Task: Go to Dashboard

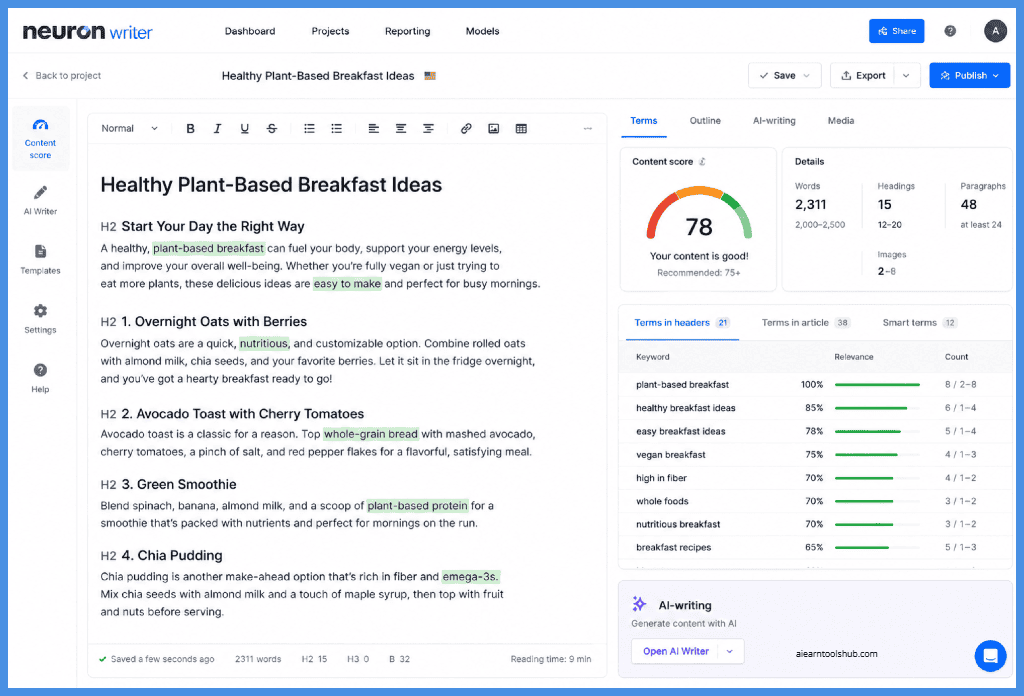Action: coord(249,31)
